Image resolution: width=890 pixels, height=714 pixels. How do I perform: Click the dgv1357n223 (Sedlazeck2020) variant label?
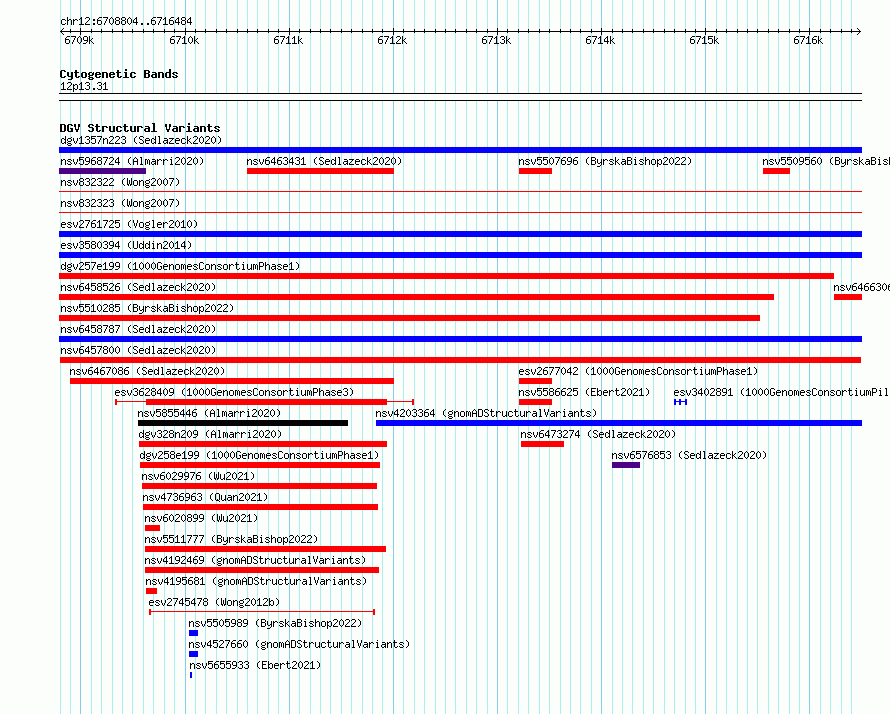(141, 140)
